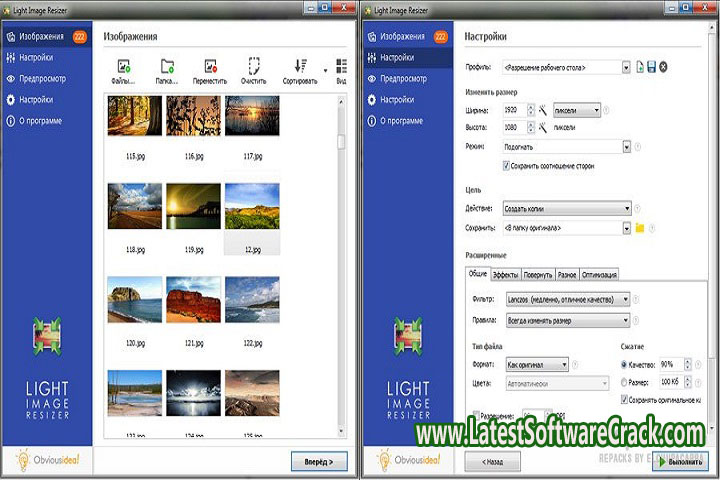Image resolution: width=720 pixels, height=480 pixels.
Task: Switch to the Эффекты tab
Action: click(505, 274)
